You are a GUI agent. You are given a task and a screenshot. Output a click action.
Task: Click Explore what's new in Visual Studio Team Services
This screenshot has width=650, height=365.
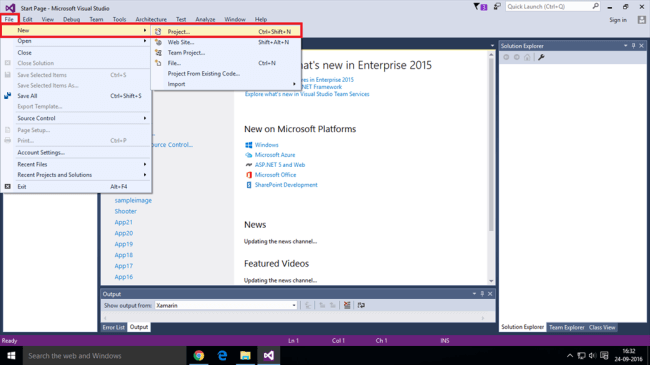point(307,94)
